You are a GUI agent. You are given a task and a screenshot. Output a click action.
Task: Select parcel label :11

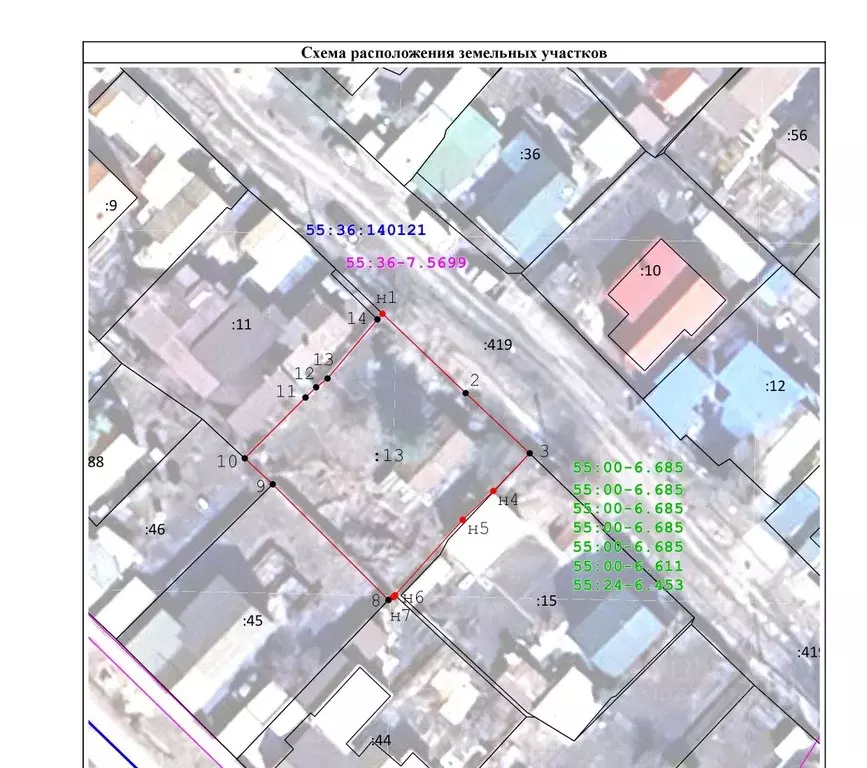click(x=242, y=324)
